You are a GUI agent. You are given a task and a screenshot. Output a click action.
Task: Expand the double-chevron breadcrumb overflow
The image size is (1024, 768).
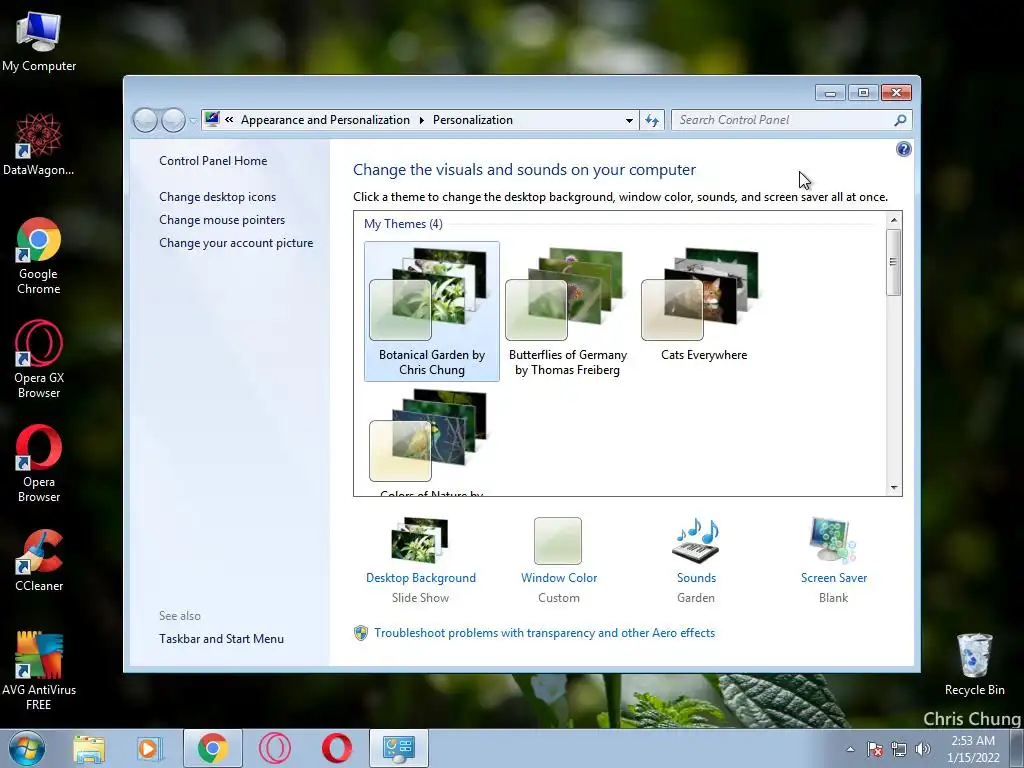click(229, 120)
